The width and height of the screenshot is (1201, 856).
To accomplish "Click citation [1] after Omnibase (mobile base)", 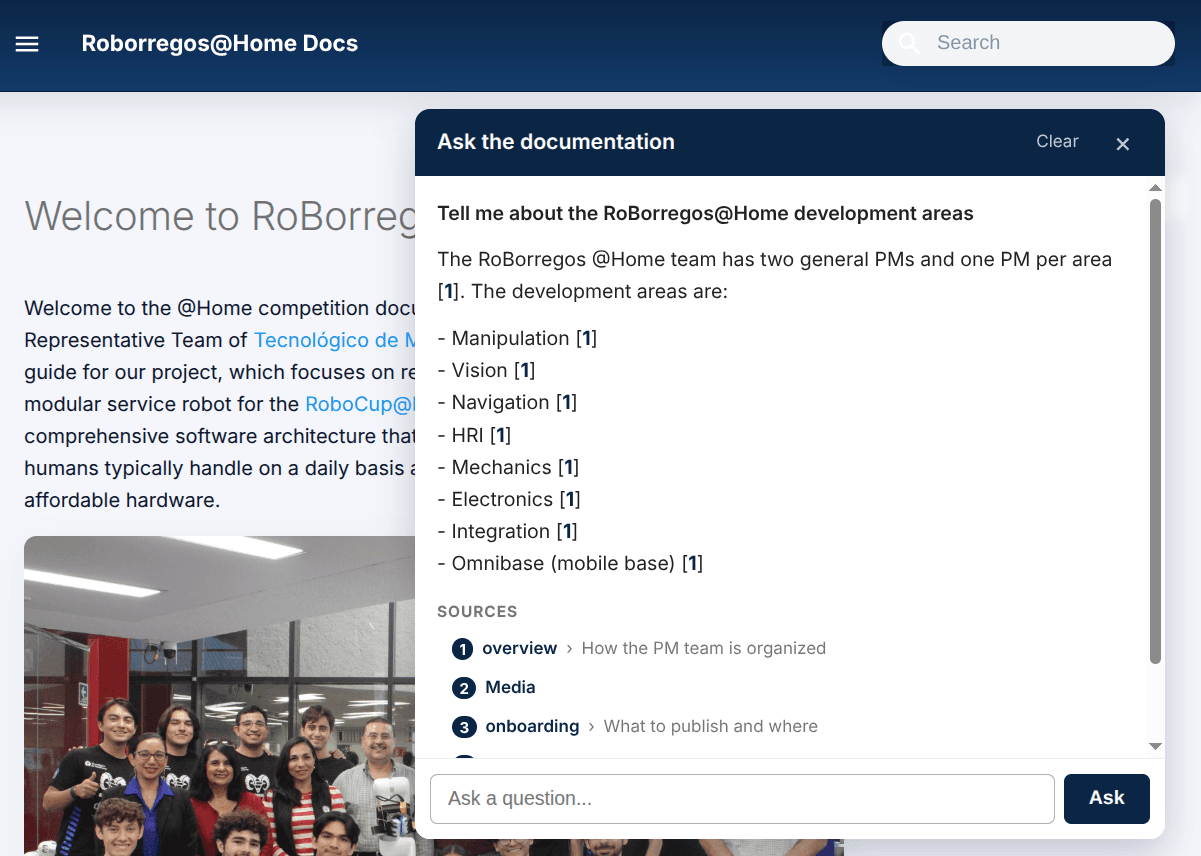I will pos(692,563).
